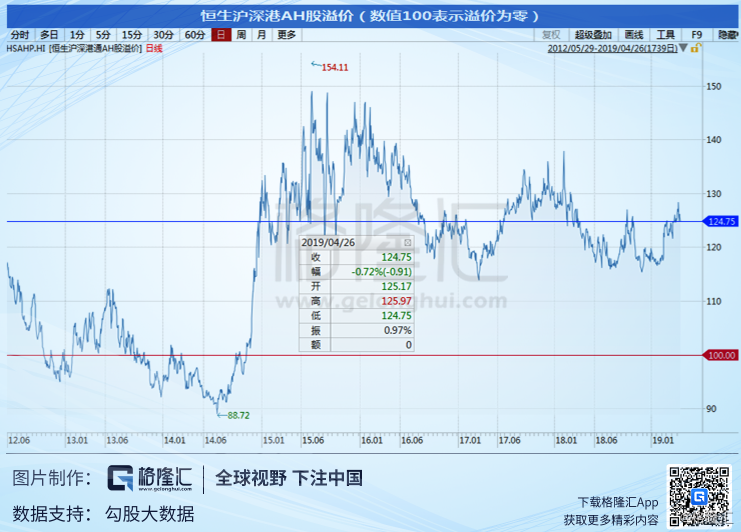Screen dimensions: 741x532
Task: Choose the 30分 period
Action: point(164,35)
